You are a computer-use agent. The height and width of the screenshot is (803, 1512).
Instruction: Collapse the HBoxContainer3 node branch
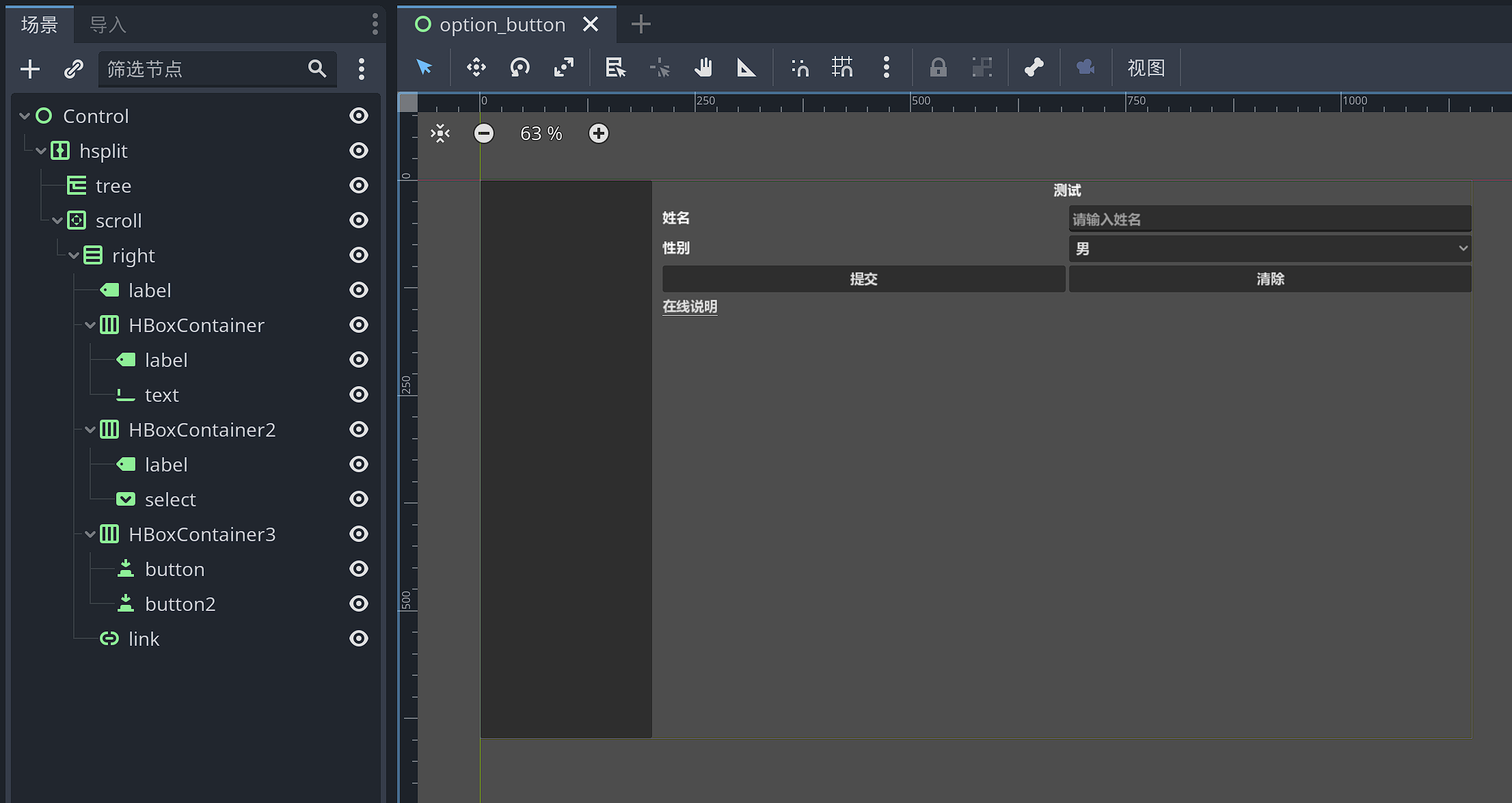90,534
